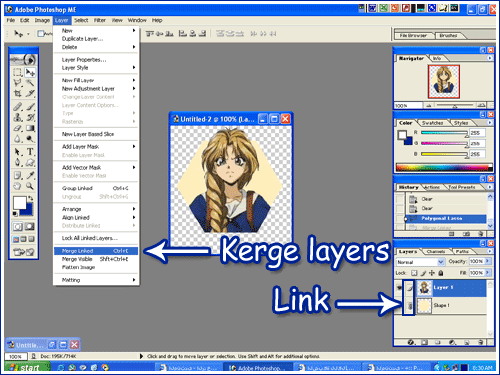
Task: Select the Eyedropper tool
Action: (30, 175)
